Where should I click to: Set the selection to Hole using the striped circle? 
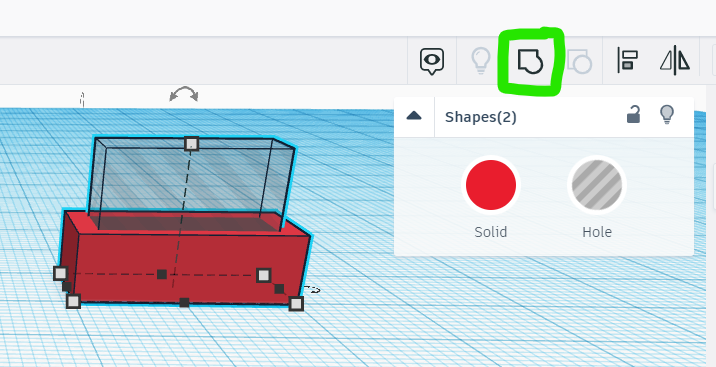click(597, 185)
